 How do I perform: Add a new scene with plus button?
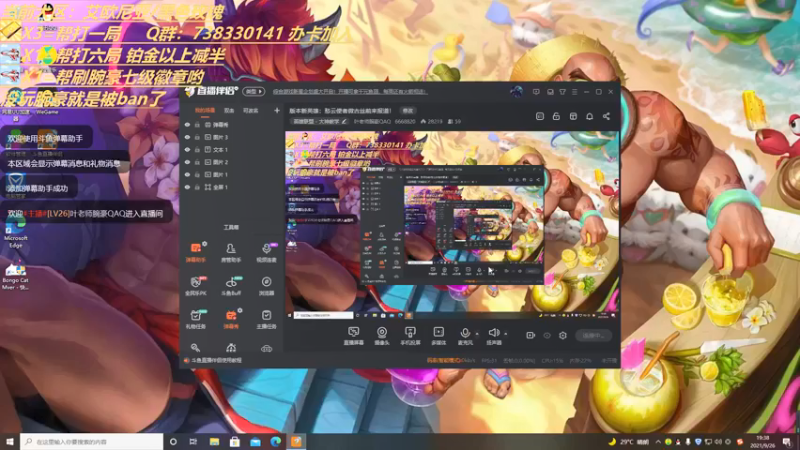[277, 110]
